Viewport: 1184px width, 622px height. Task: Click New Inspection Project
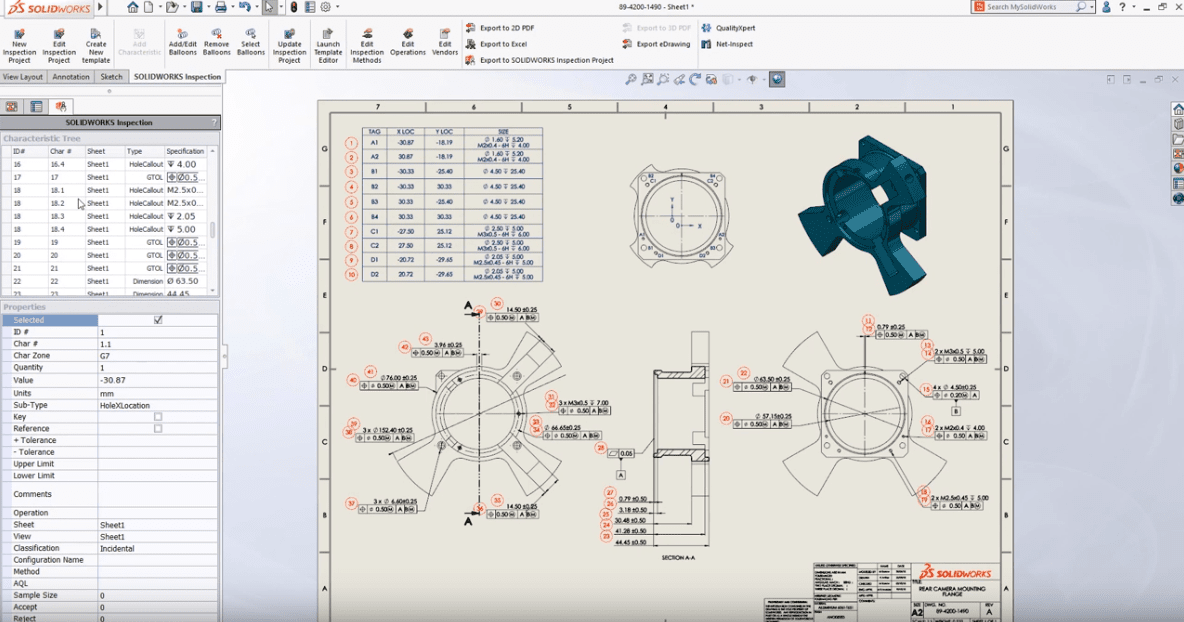19,46
